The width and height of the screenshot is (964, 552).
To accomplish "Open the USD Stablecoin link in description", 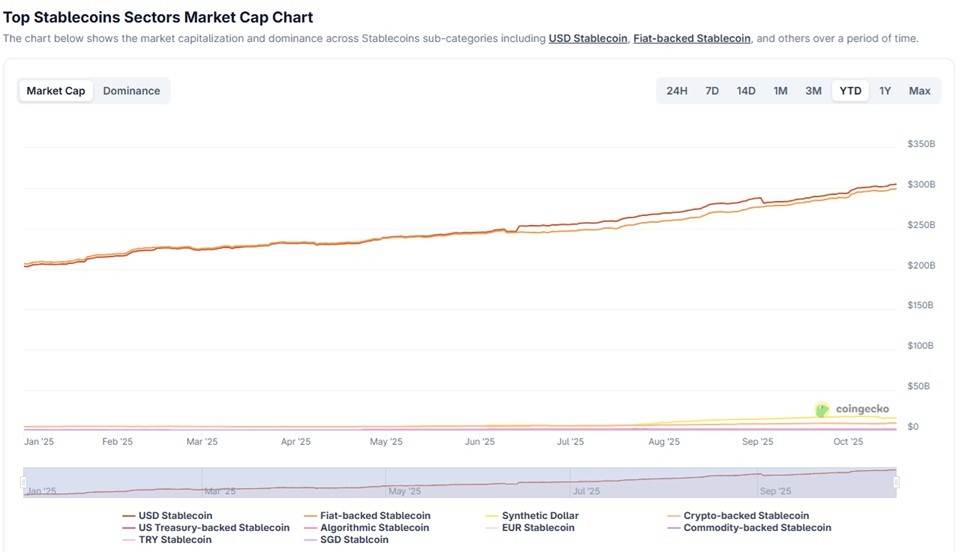I will 588,39.
